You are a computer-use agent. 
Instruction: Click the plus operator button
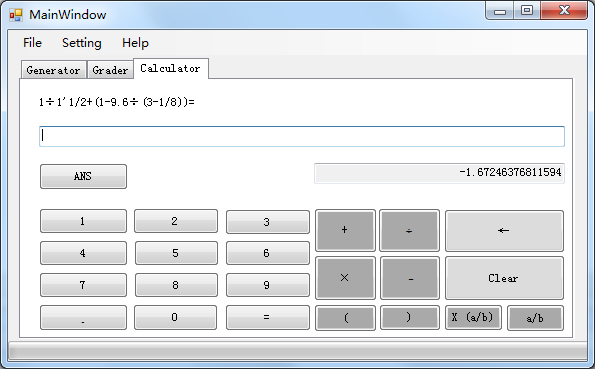345,230
